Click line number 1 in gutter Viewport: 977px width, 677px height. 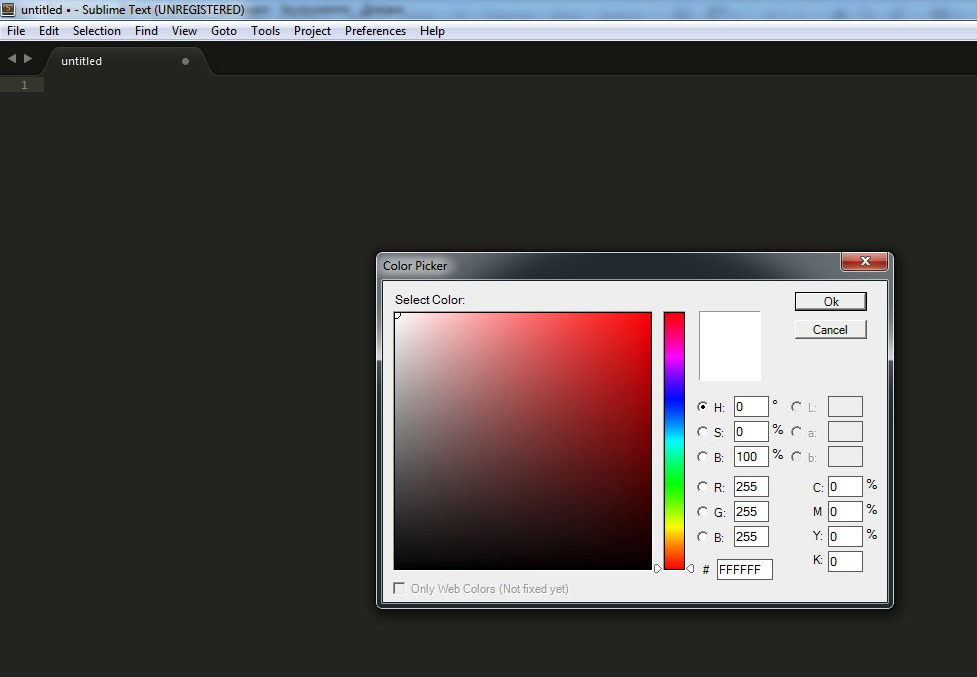coord(24,85)
